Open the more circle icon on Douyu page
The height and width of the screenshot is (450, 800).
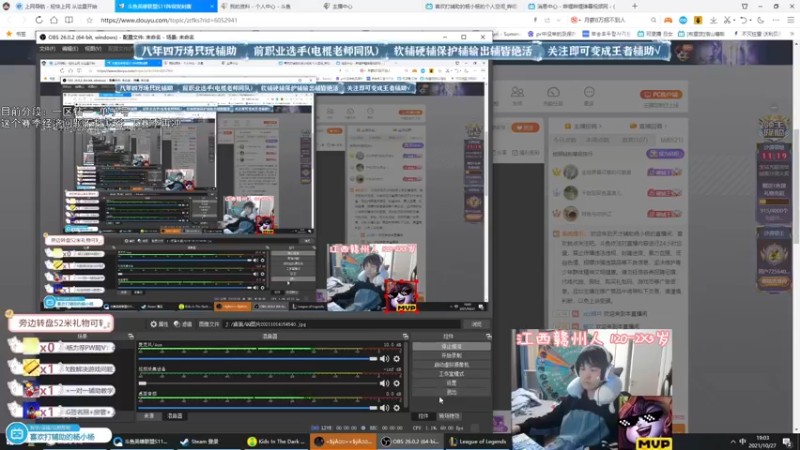click(589, 92)
